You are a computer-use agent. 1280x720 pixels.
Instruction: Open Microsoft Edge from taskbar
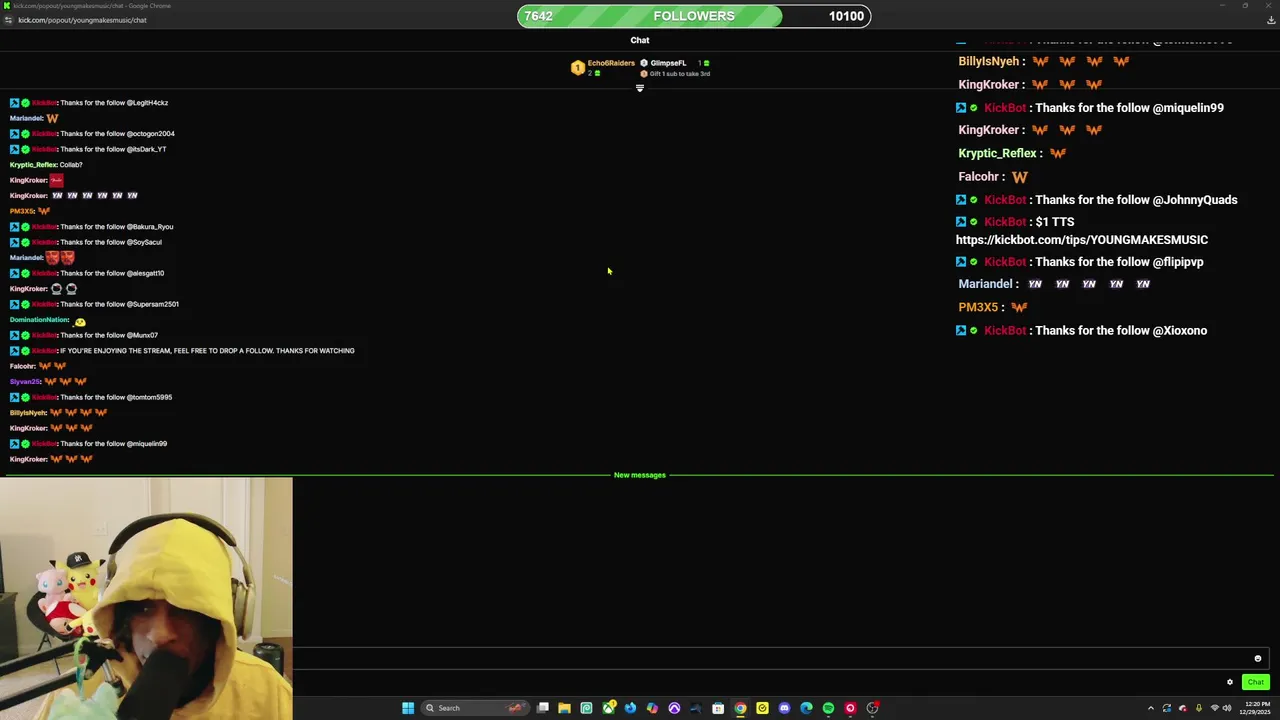click(x=806, y=708)
